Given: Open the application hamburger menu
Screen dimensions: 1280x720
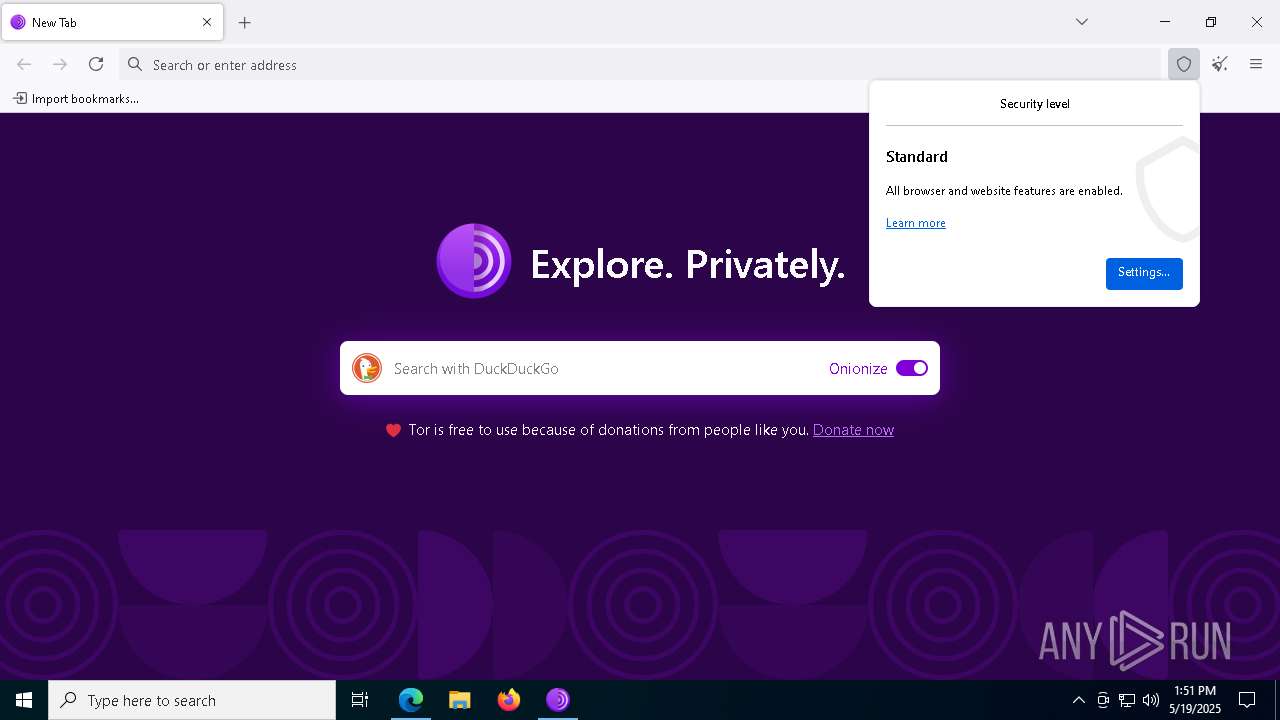Looking at the screenshot, I should tap(1256, 64).
